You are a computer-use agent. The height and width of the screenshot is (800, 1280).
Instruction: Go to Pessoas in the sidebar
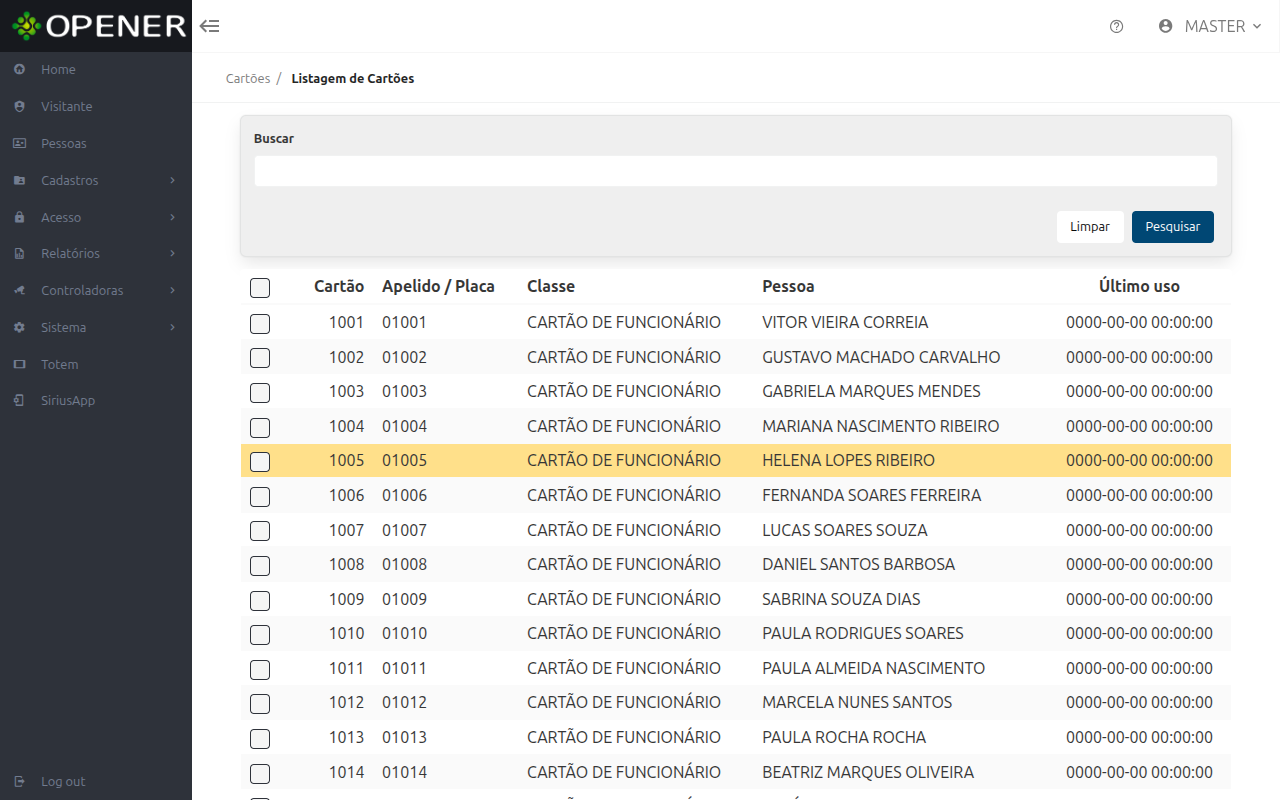pos(96,143)
